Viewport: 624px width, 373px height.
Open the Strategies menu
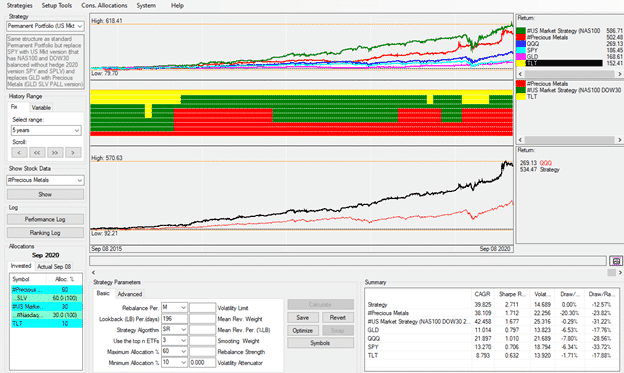pyautogui.click(x=20, y=6)
